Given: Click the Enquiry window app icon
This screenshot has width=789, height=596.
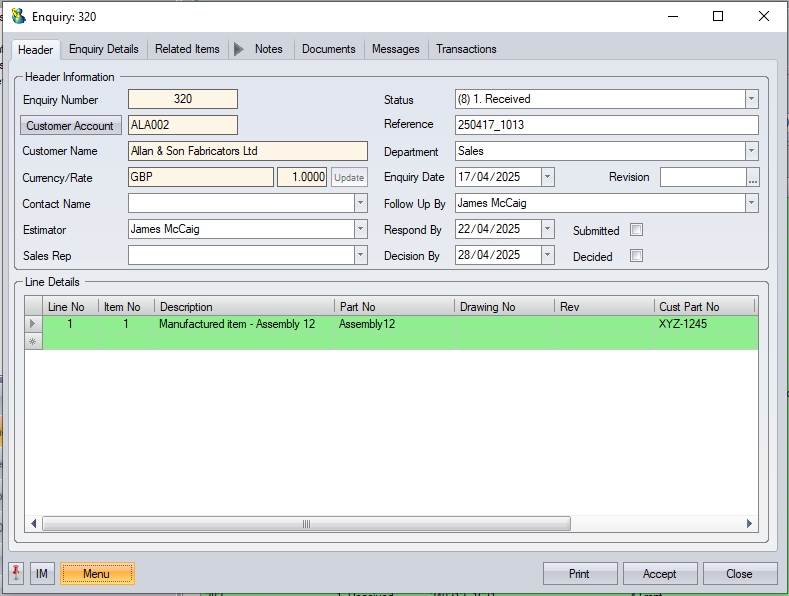Looking at the screenshot, I should tap(18, 17).
